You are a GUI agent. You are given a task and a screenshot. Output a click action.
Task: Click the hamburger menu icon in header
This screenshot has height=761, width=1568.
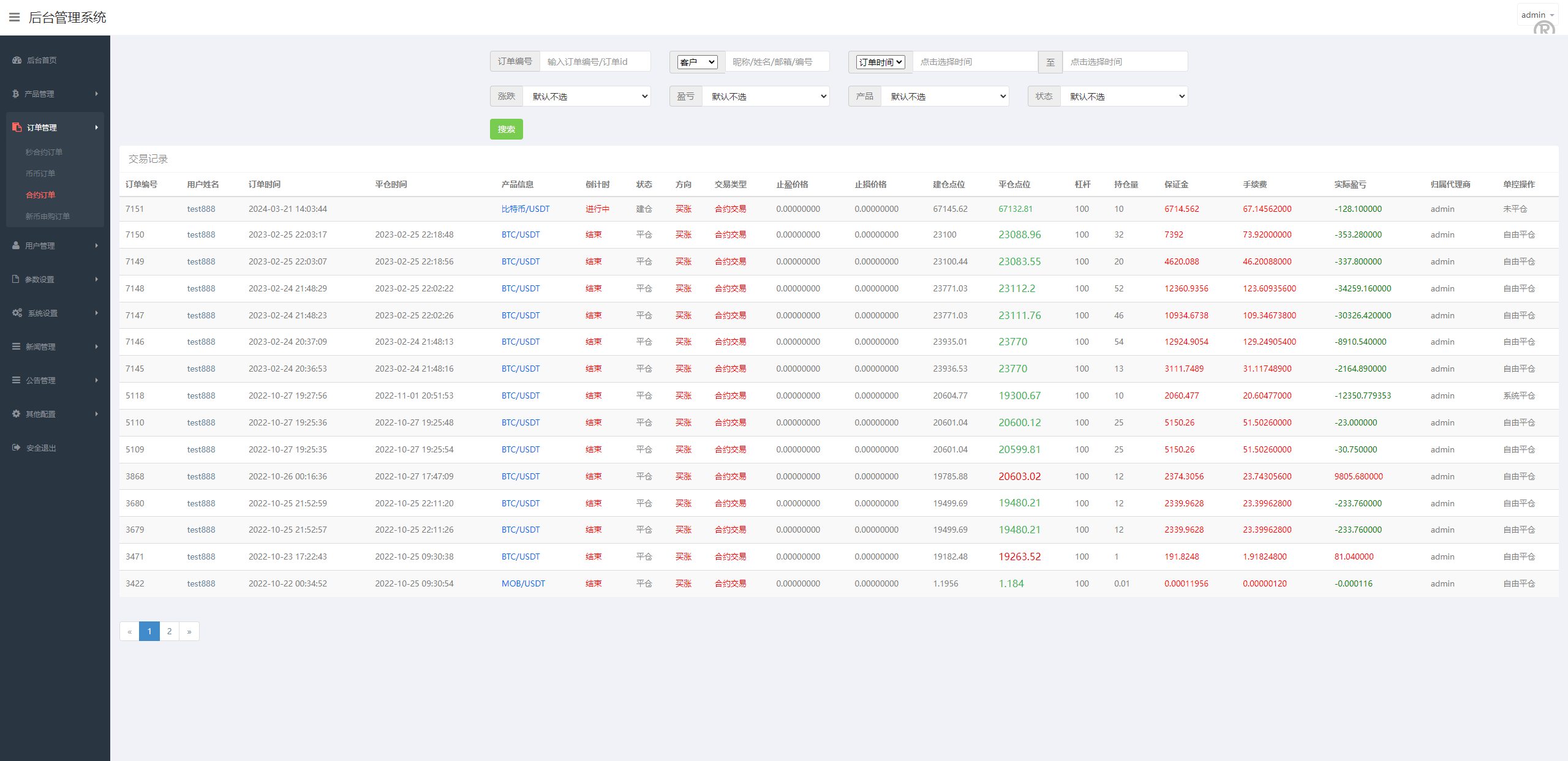(x=15, y=17)
